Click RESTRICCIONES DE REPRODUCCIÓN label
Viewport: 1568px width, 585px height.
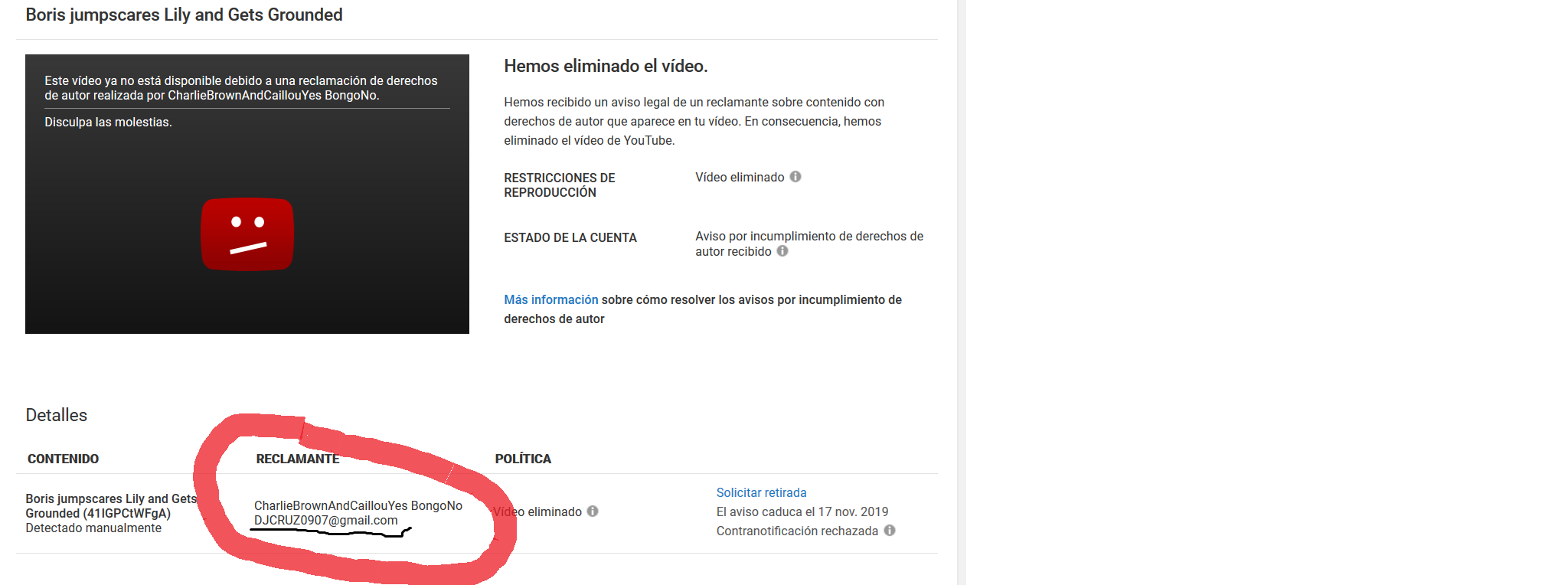click(560, 185)
